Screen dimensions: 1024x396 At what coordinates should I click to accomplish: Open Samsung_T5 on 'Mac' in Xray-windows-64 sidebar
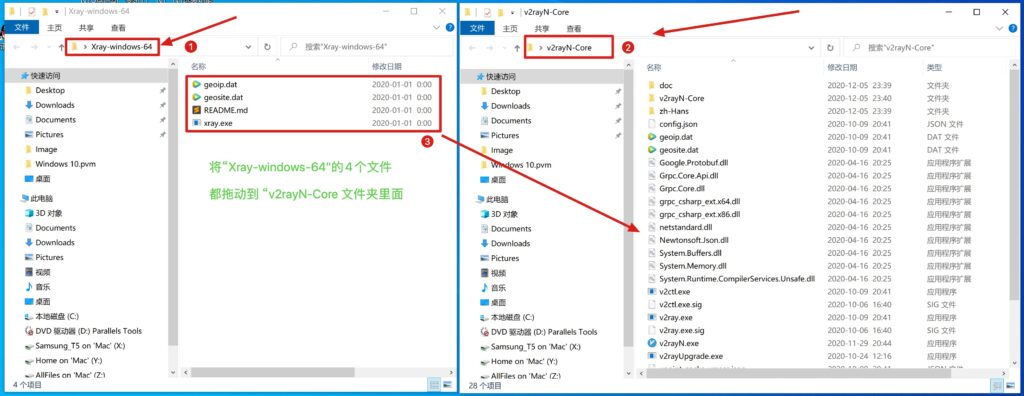click(80, 346)
